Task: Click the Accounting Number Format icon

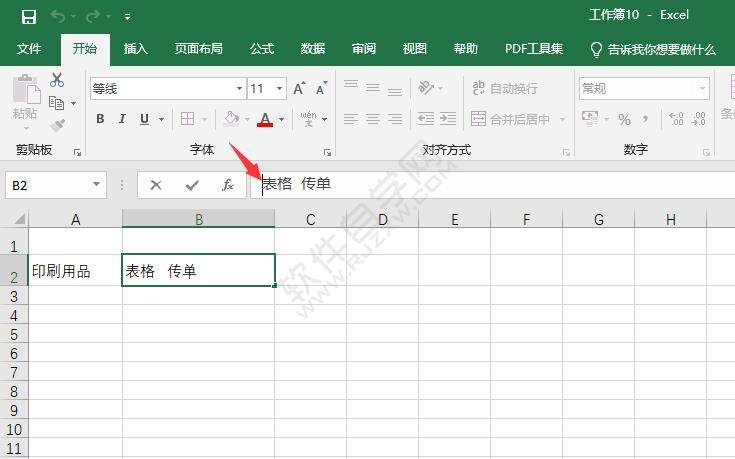Action: [590, 119]
